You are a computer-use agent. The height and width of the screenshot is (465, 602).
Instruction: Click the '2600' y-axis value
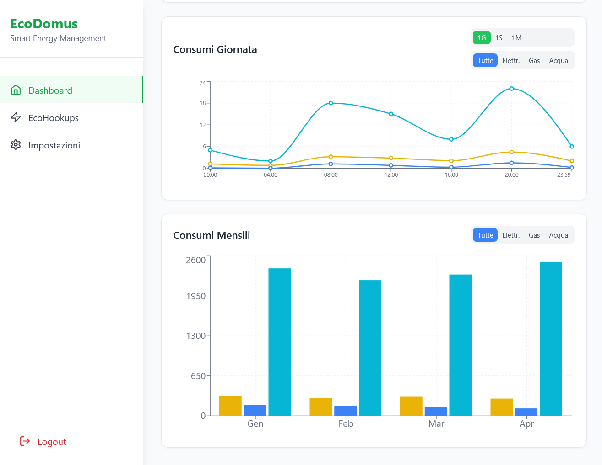pyautogui.click(x=196, y=260)
